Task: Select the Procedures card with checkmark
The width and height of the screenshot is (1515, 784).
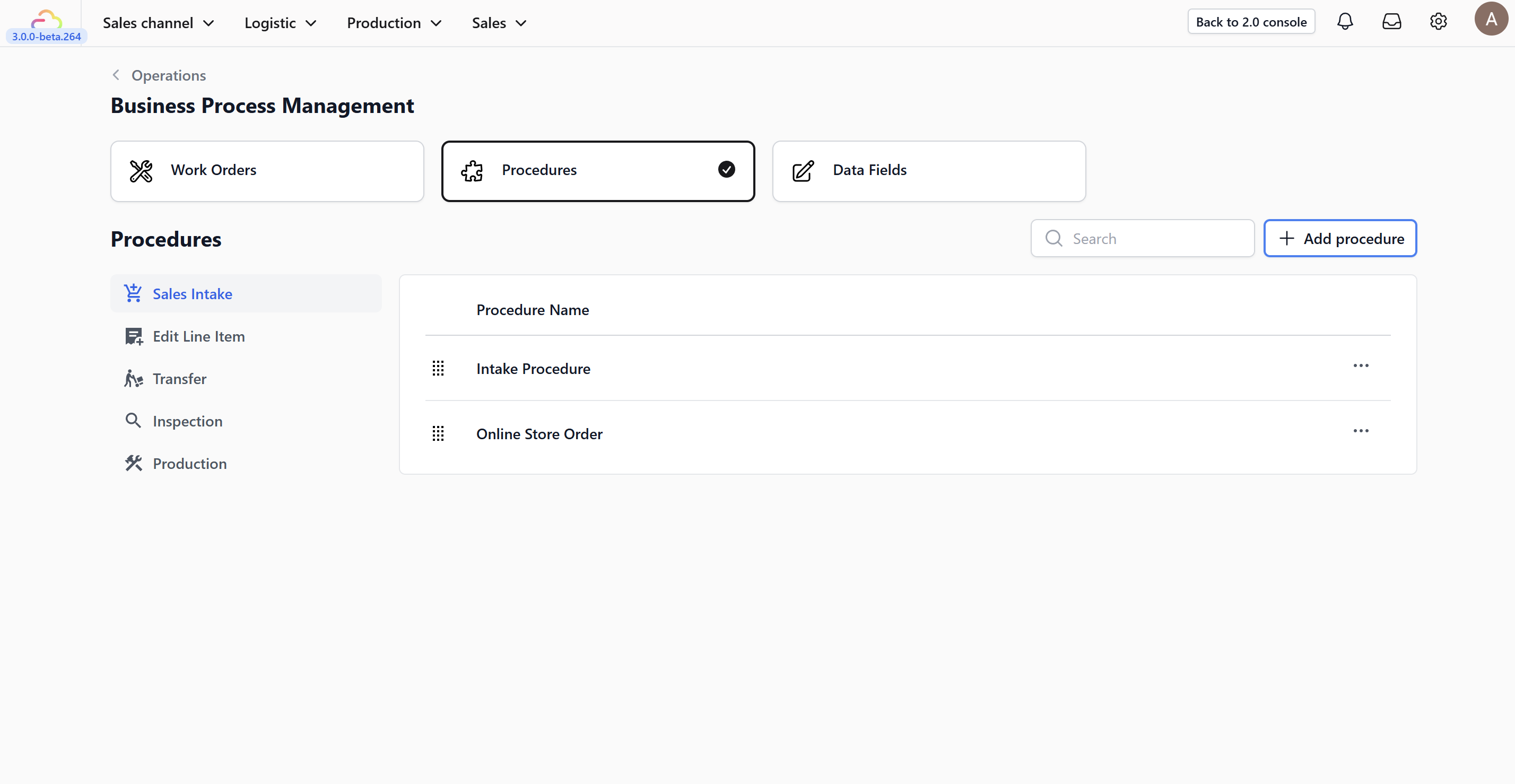Action: coord(597,171)
